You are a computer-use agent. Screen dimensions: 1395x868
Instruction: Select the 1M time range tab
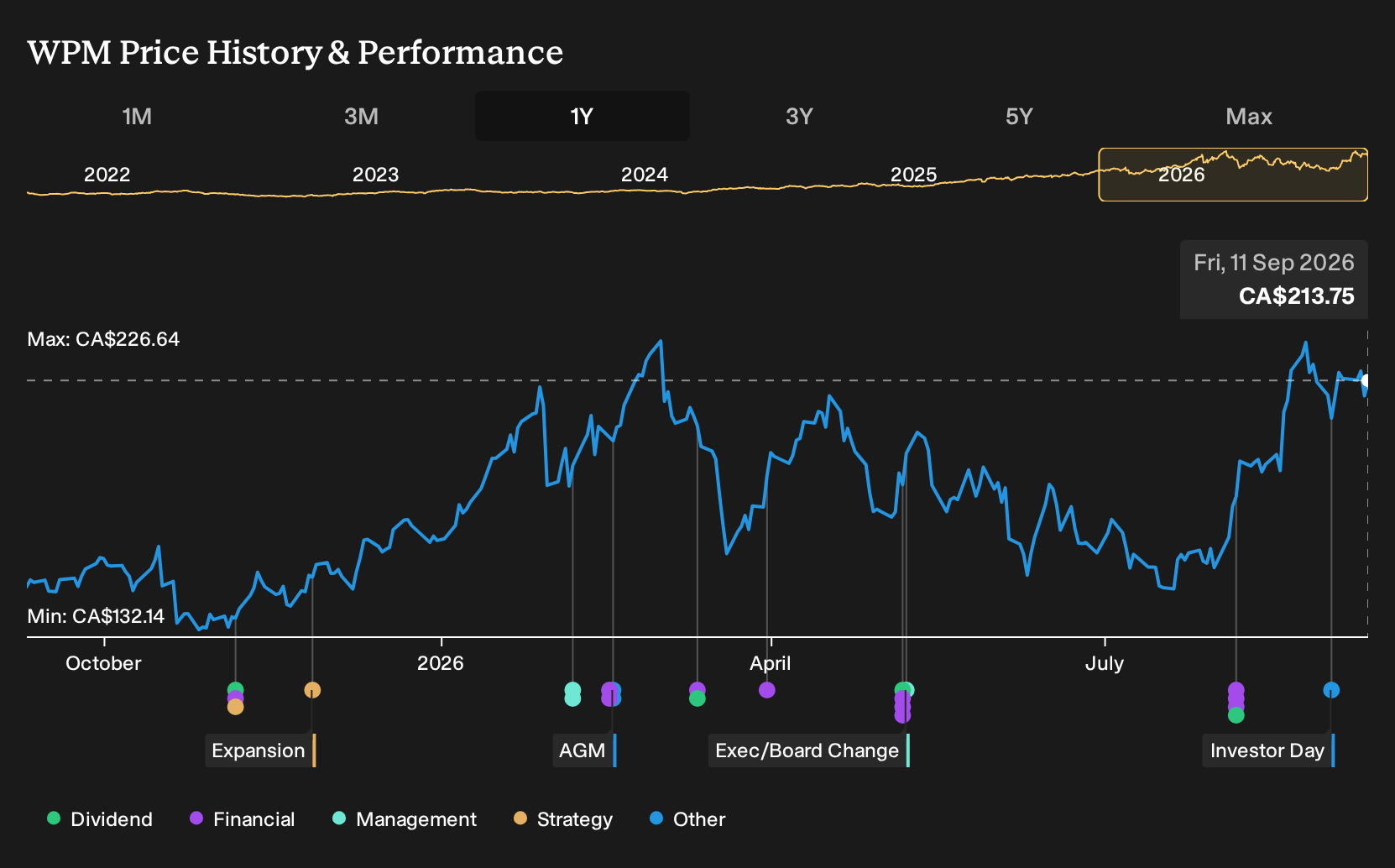[137, 116]
